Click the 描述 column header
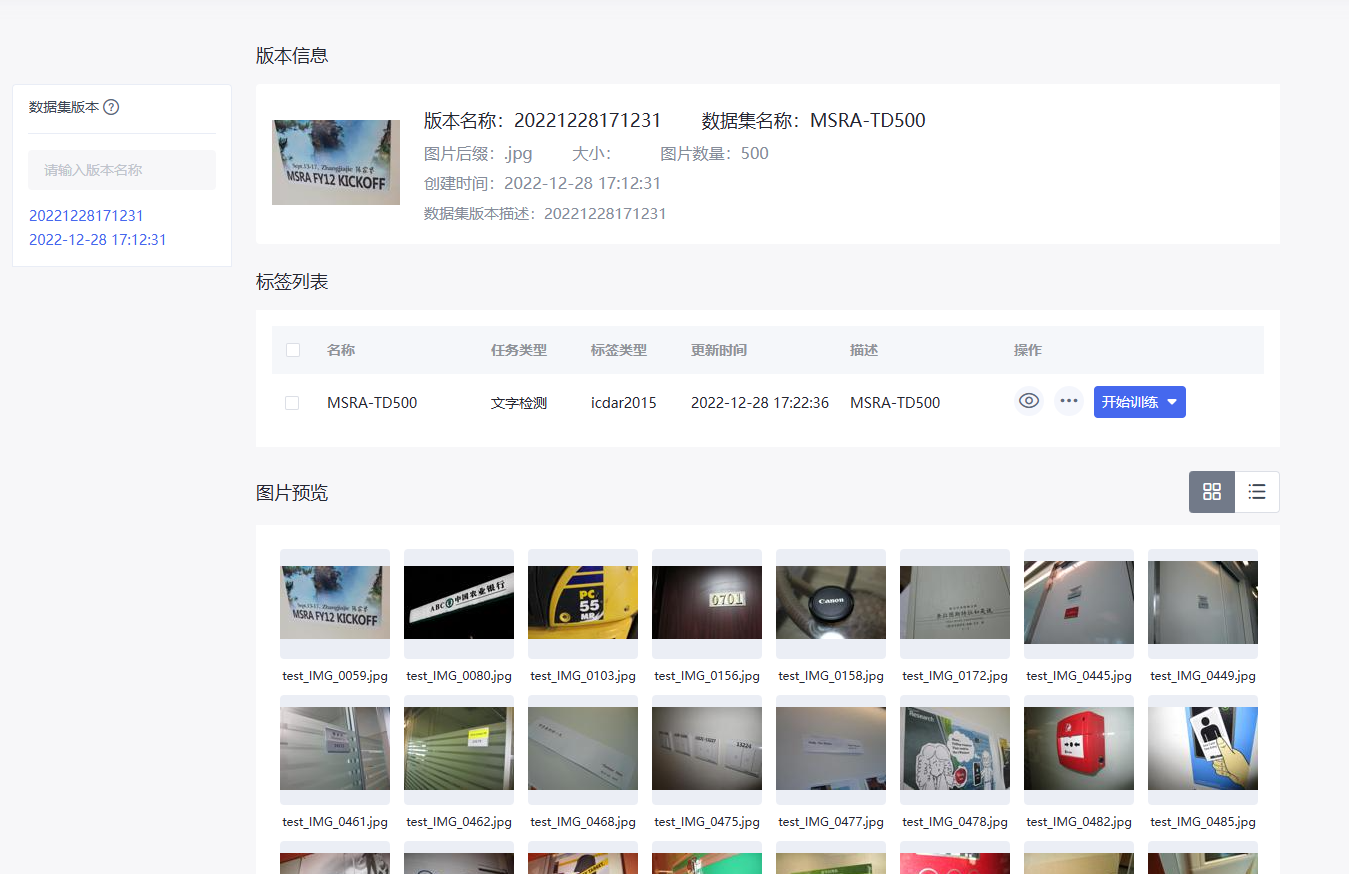This screenshot has width=1349, height=874. tap(864, 350)
